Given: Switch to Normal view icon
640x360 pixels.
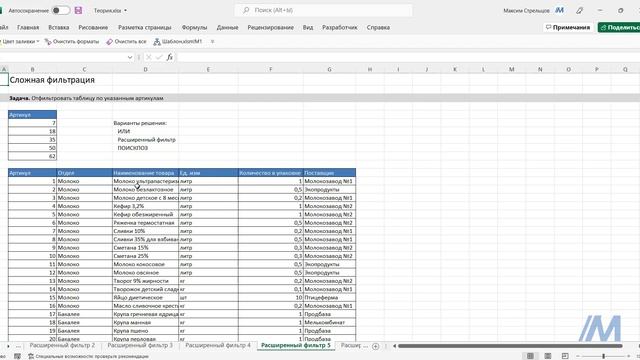Looking at the screenshot, I should (530, 356).
